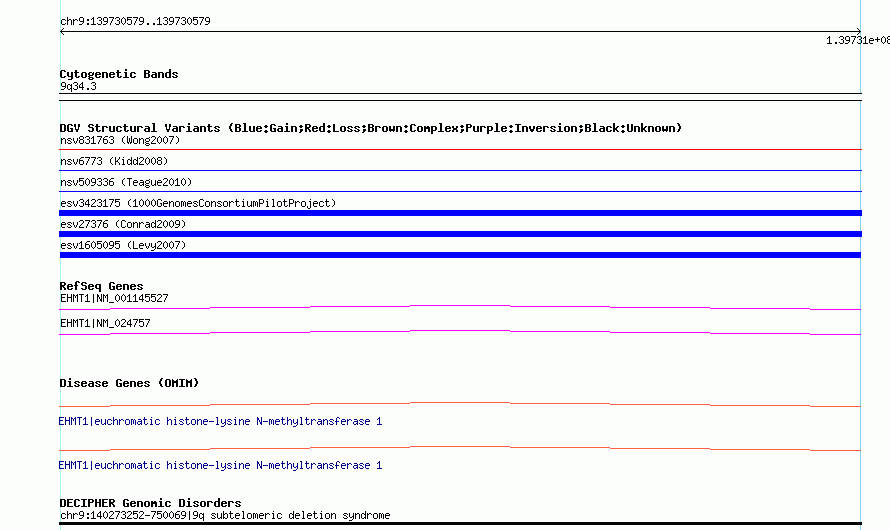Click the 9q34.3 band label

[x=78, y=86]
